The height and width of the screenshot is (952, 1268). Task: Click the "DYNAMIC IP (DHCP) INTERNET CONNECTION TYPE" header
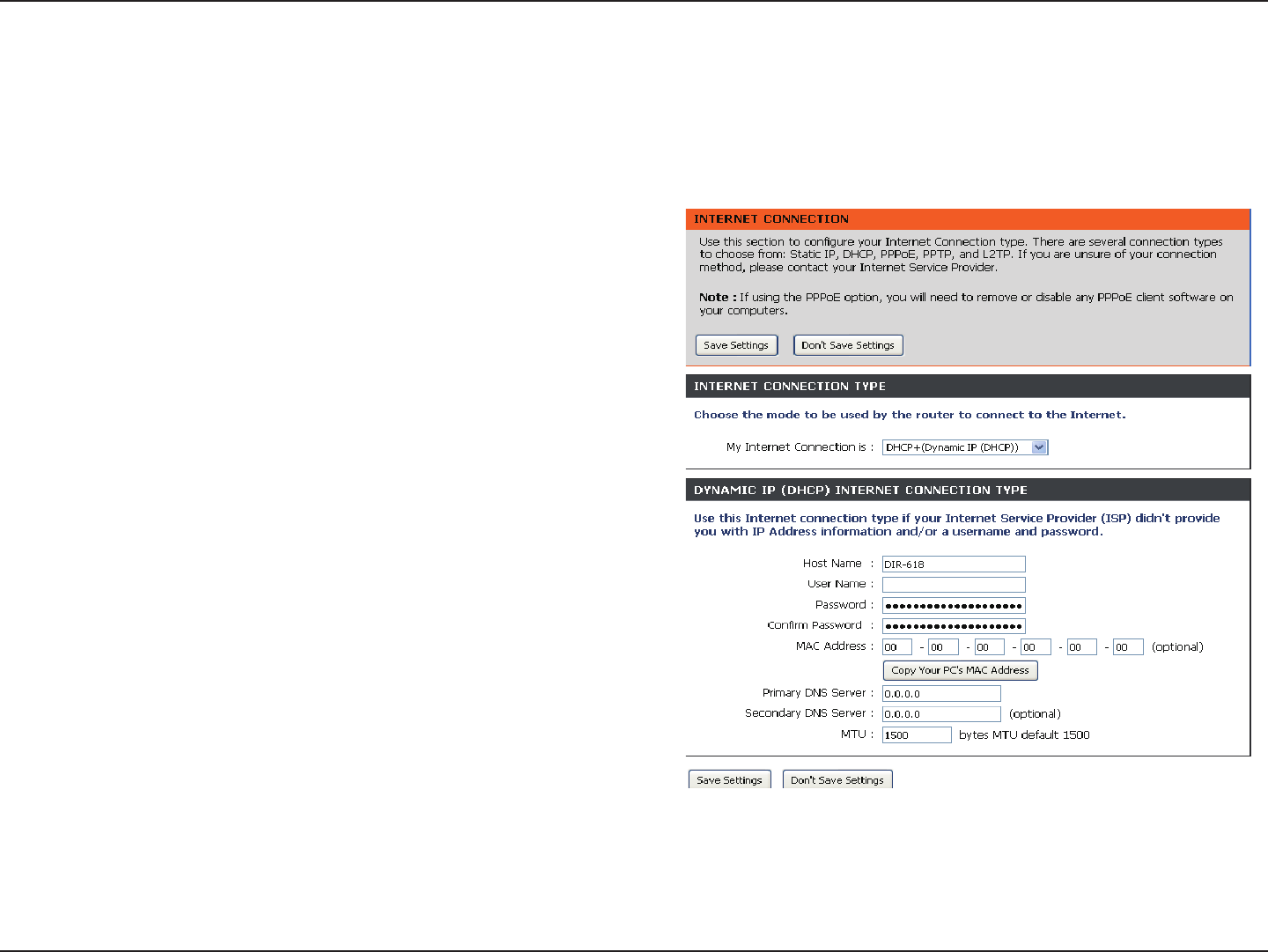968,490
